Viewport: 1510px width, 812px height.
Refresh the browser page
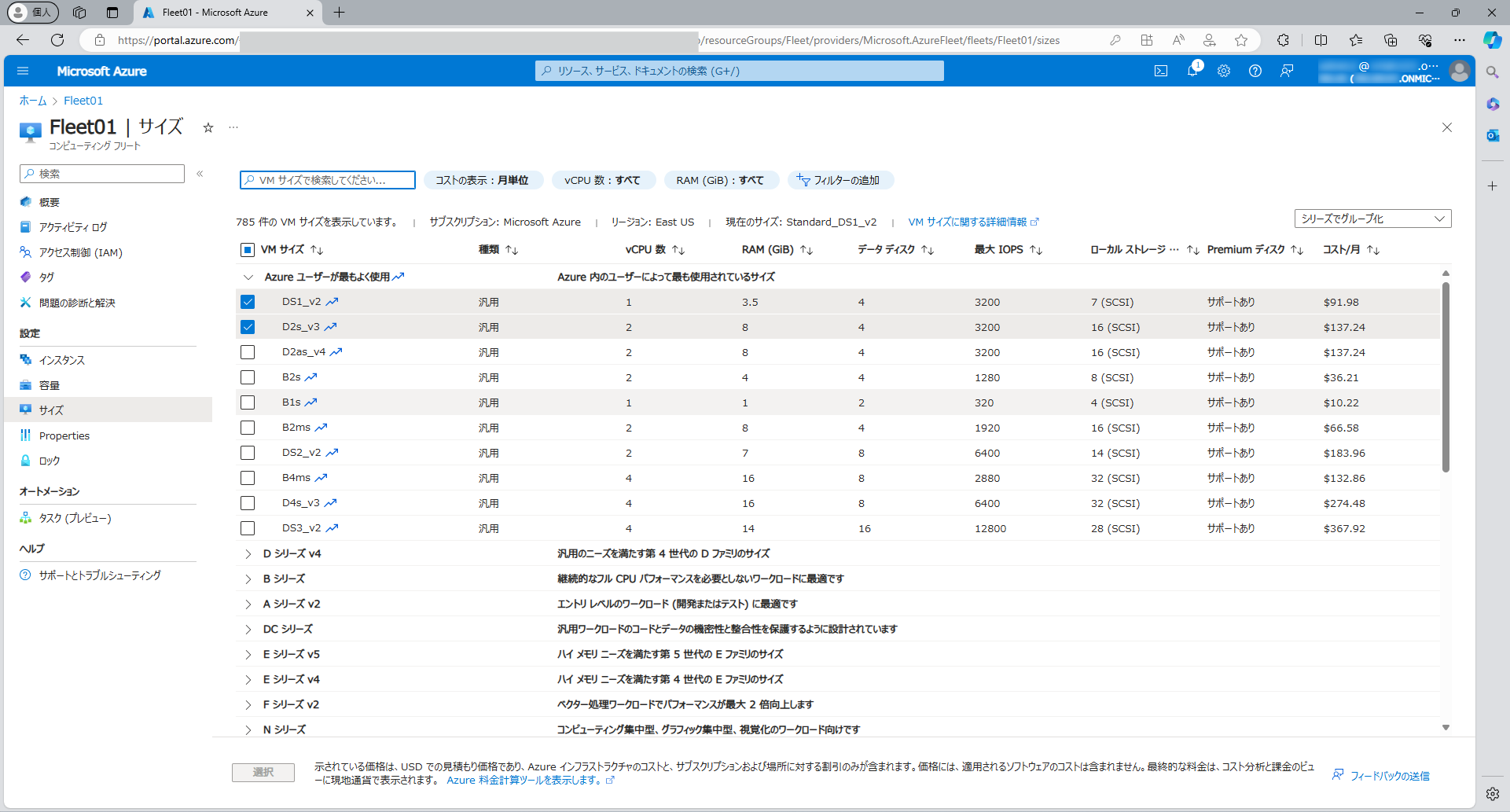pyautogui.click(x=57, y=40)
